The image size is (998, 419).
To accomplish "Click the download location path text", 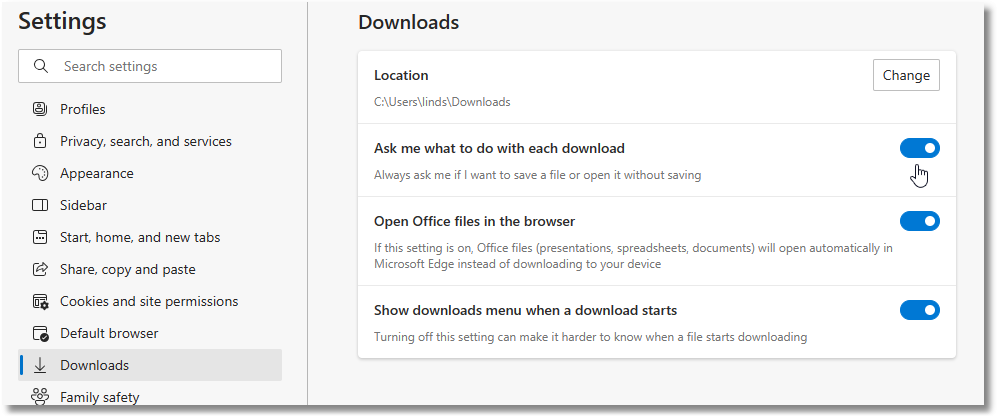I will pyautogui.click(x=442, y=102).
